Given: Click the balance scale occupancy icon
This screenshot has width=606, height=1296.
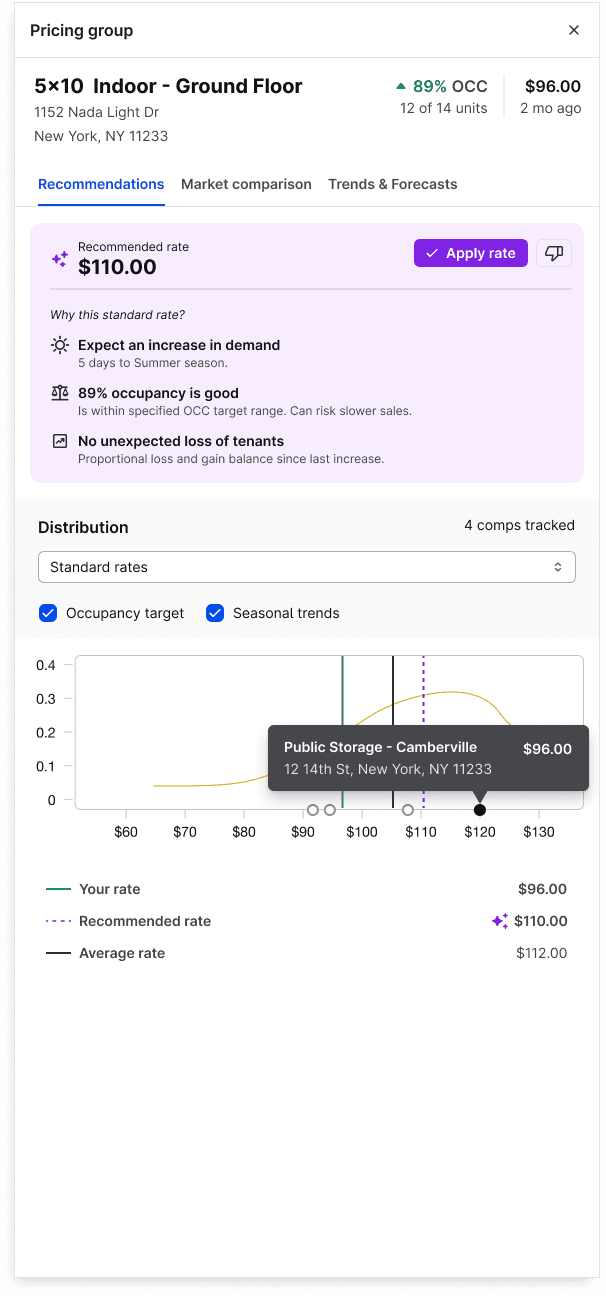Looking at the screenshot, I should click(60, 393).
